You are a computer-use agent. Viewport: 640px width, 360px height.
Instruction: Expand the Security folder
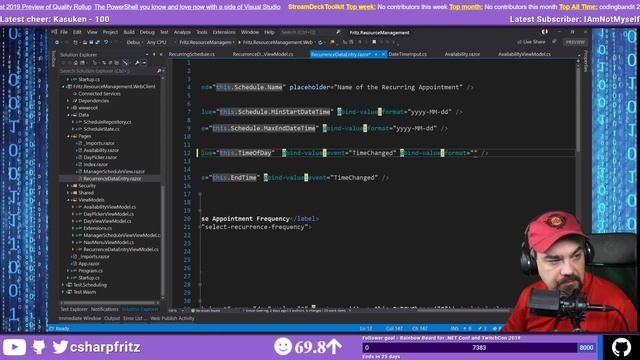[x=68, y=186]
